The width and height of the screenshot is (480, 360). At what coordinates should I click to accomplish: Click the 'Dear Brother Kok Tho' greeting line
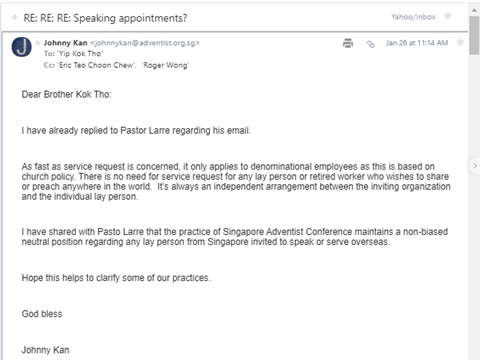coord(66,95)
